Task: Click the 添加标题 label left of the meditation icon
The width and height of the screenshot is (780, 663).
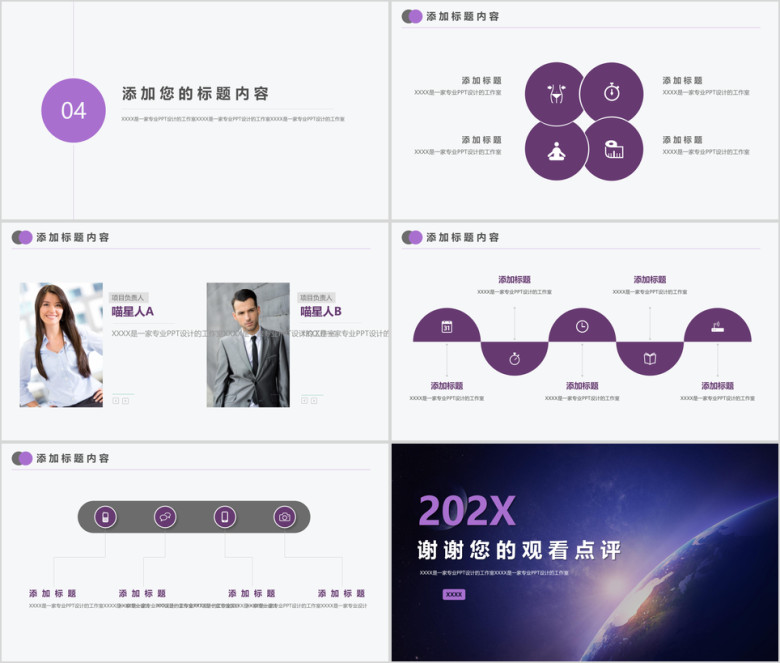Action: pyautogui.click(x=482, y=140)
